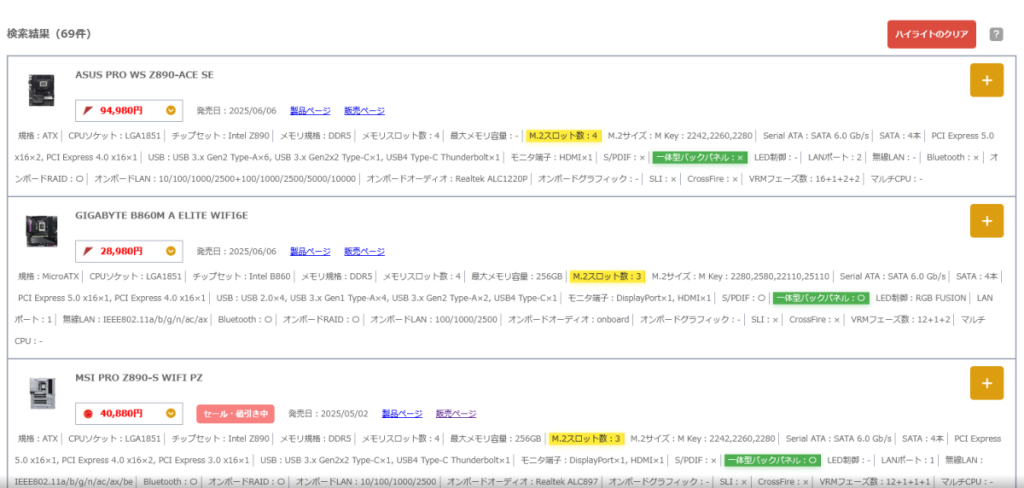Click the green 一体型バックパネル spec in GIGABYTE row
Screen dimensions: 1024x488
[821, 298]
